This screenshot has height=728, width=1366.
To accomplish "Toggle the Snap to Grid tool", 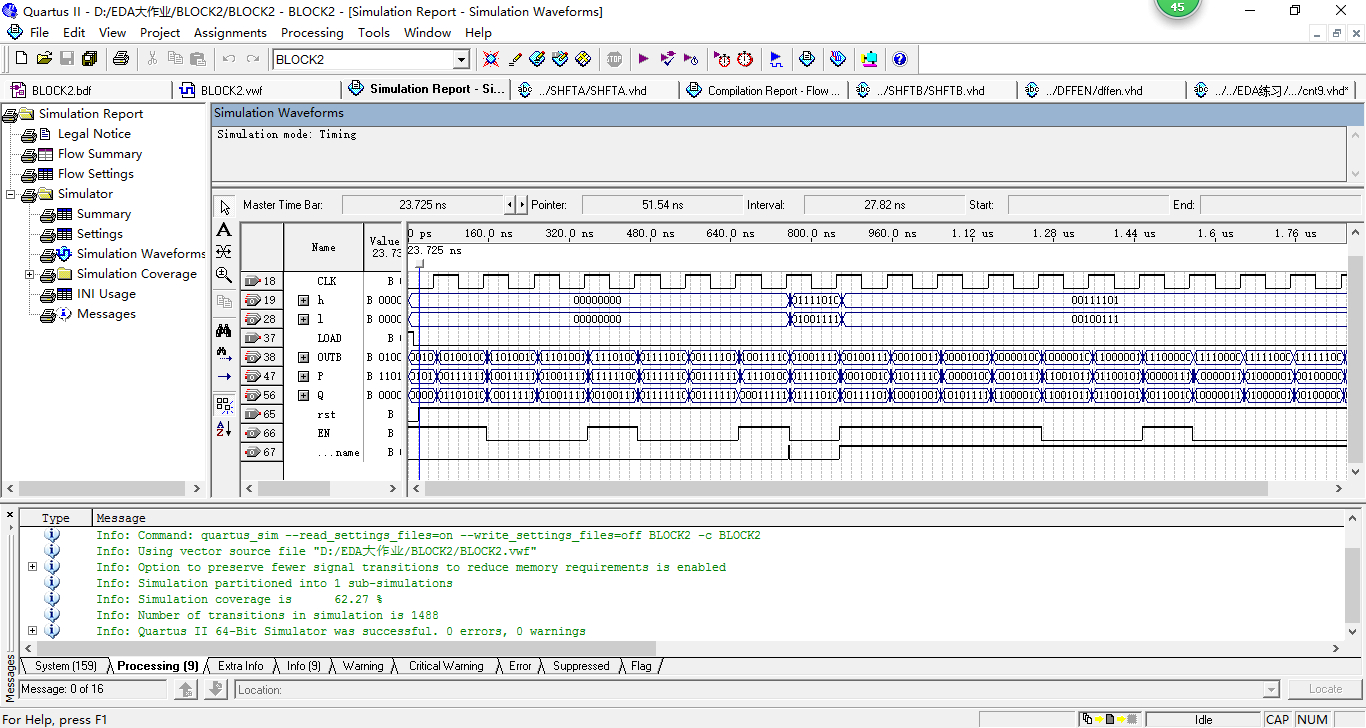I will (x=224, y=404).
